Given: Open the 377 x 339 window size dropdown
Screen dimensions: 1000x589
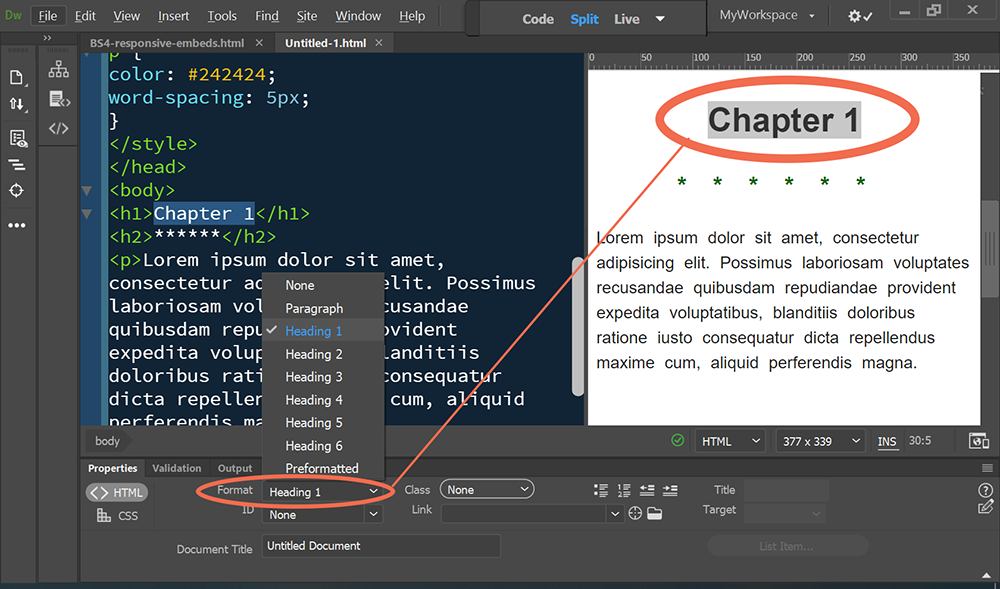Looking at the screenshot, I should pyautogui.click(x=820, y=441).
